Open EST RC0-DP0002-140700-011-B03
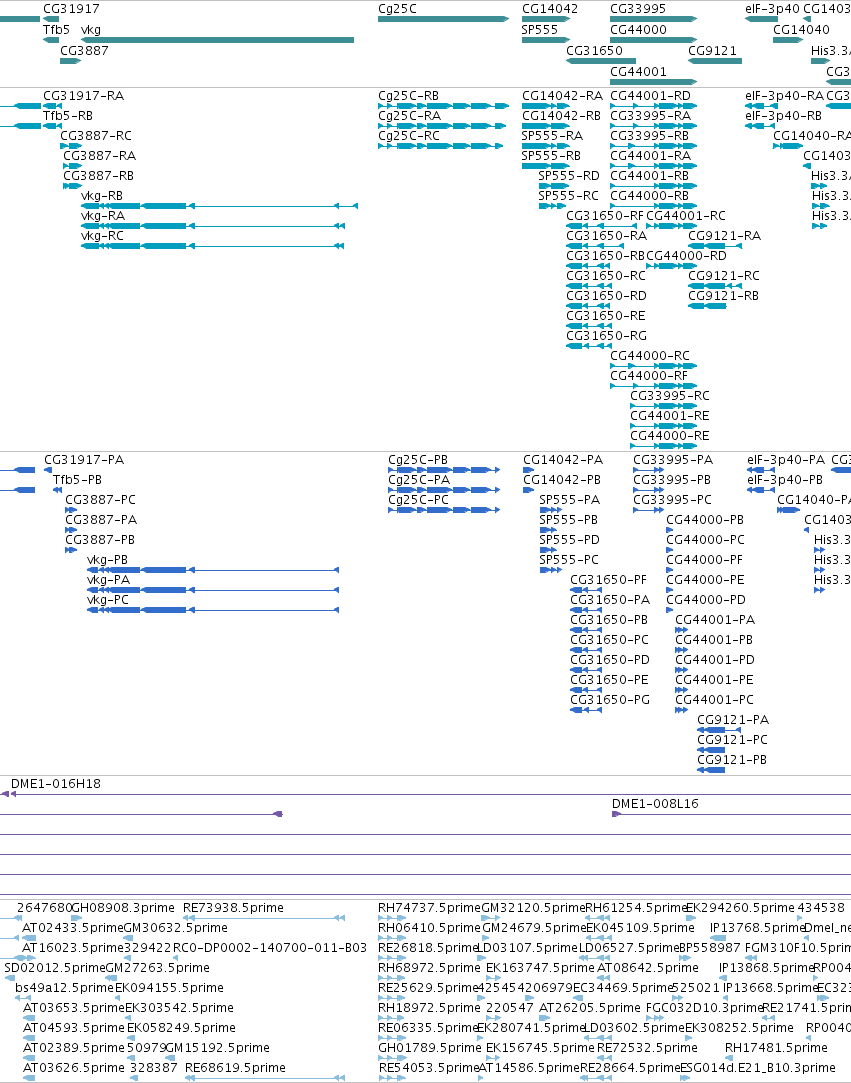 (270, 948)
